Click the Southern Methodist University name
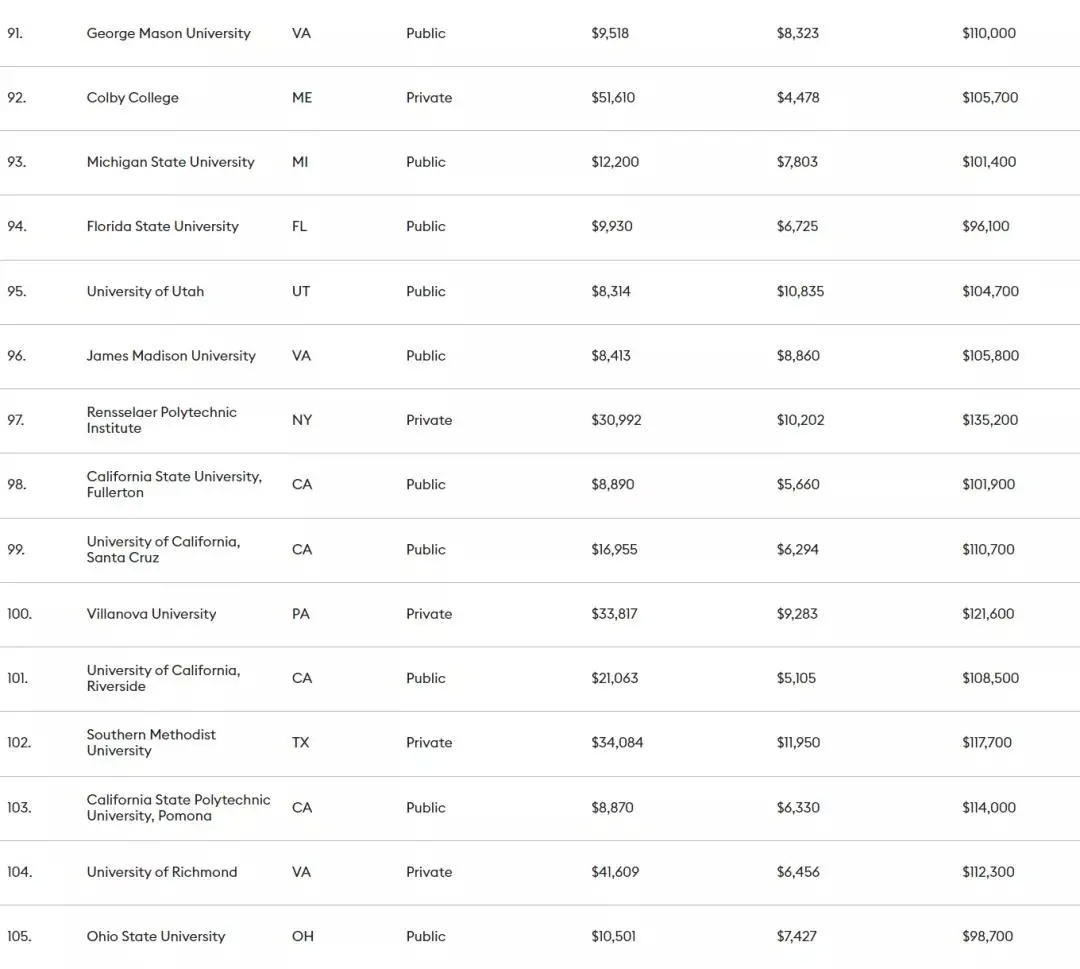The image size is (1080, 969). tap(151, 742)
